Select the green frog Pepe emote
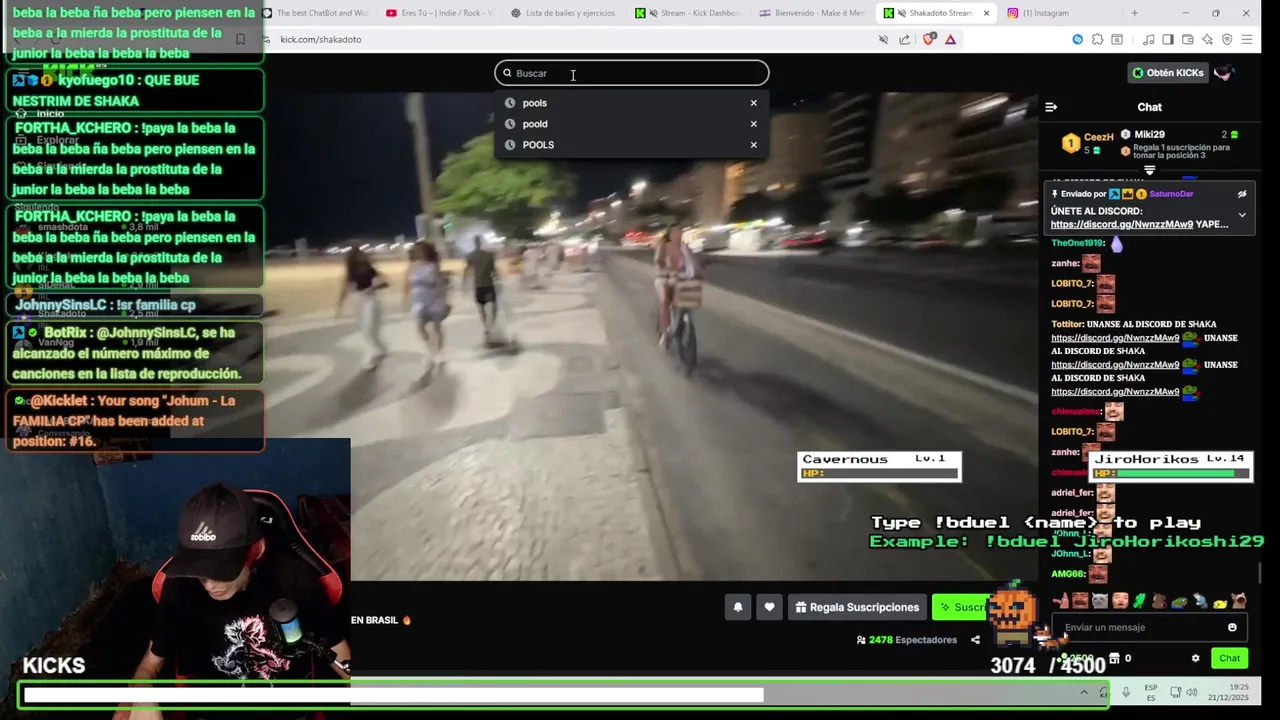Viewport: 1280px width, 720px height. (x=1179, y=600)
